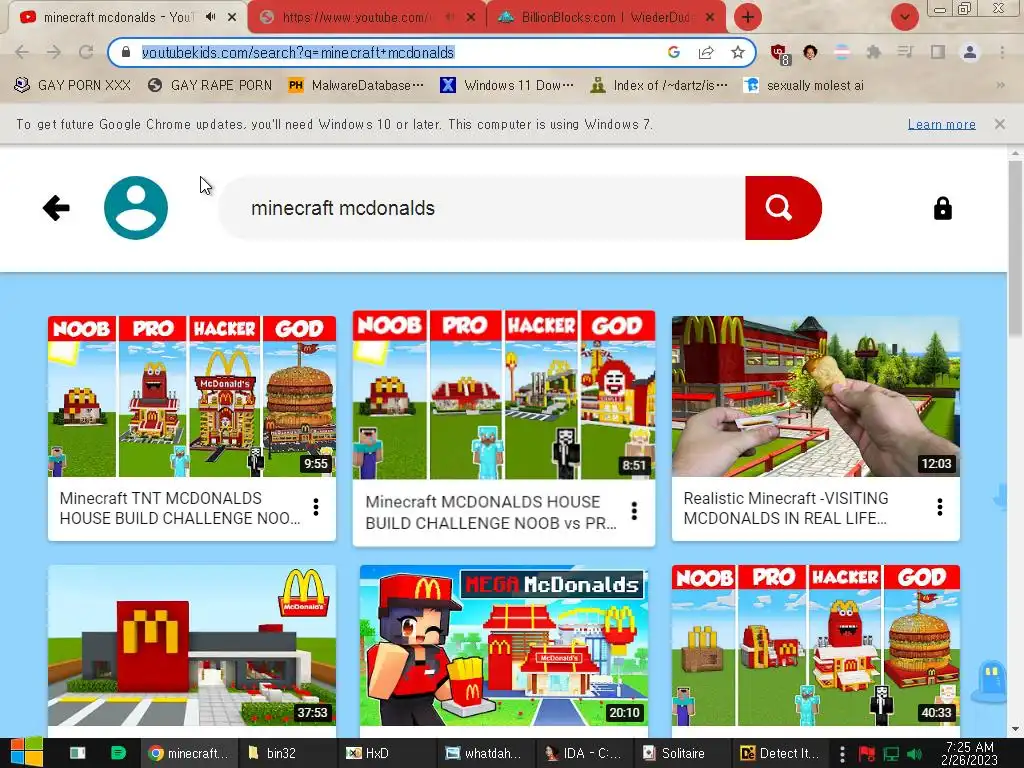1024x768 pixels.
Task: Switch to IDA in taskbar
Action: pos(583,754)
